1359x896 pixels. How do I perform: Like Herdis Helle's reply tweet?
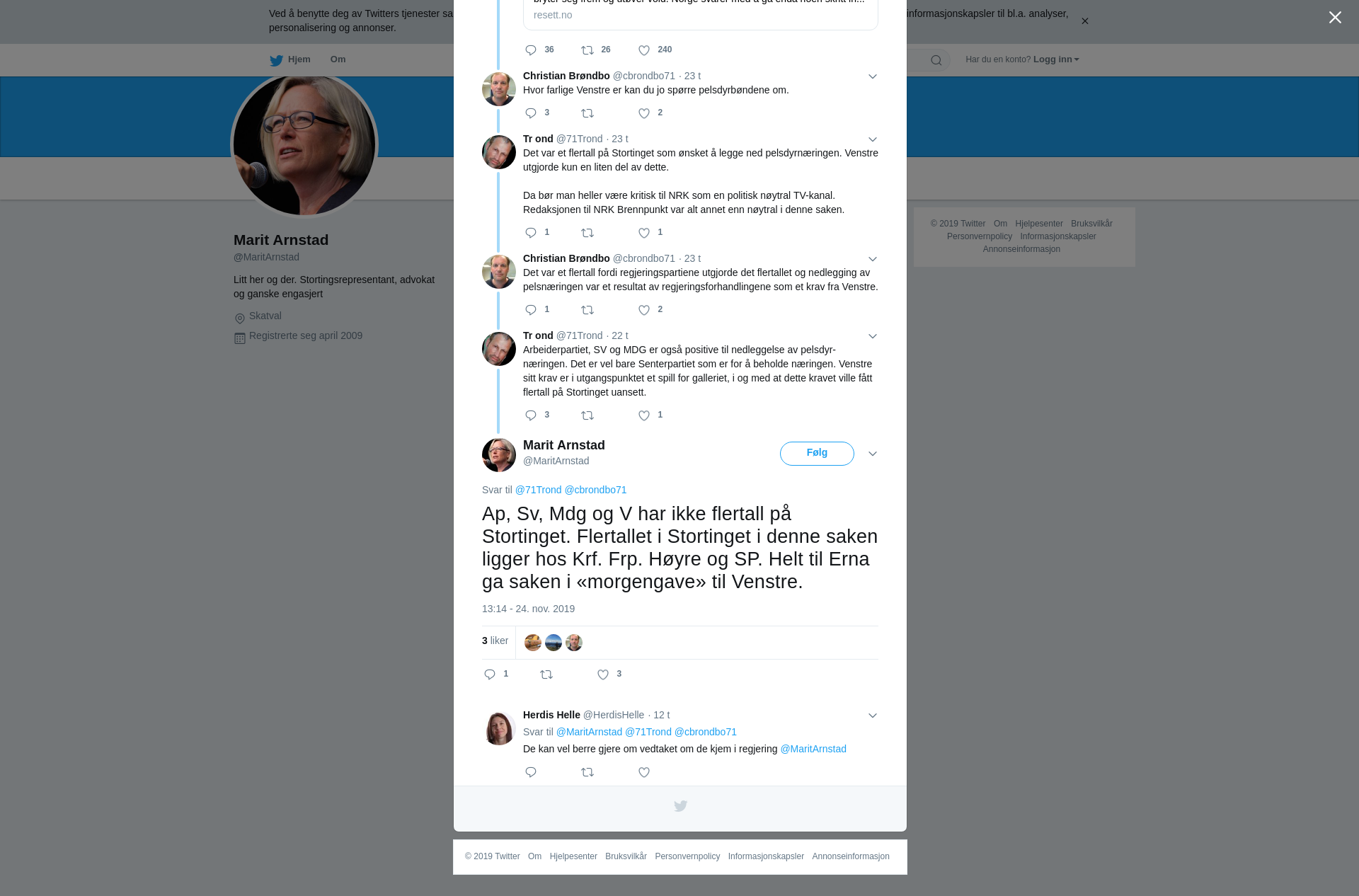point(644,772)
